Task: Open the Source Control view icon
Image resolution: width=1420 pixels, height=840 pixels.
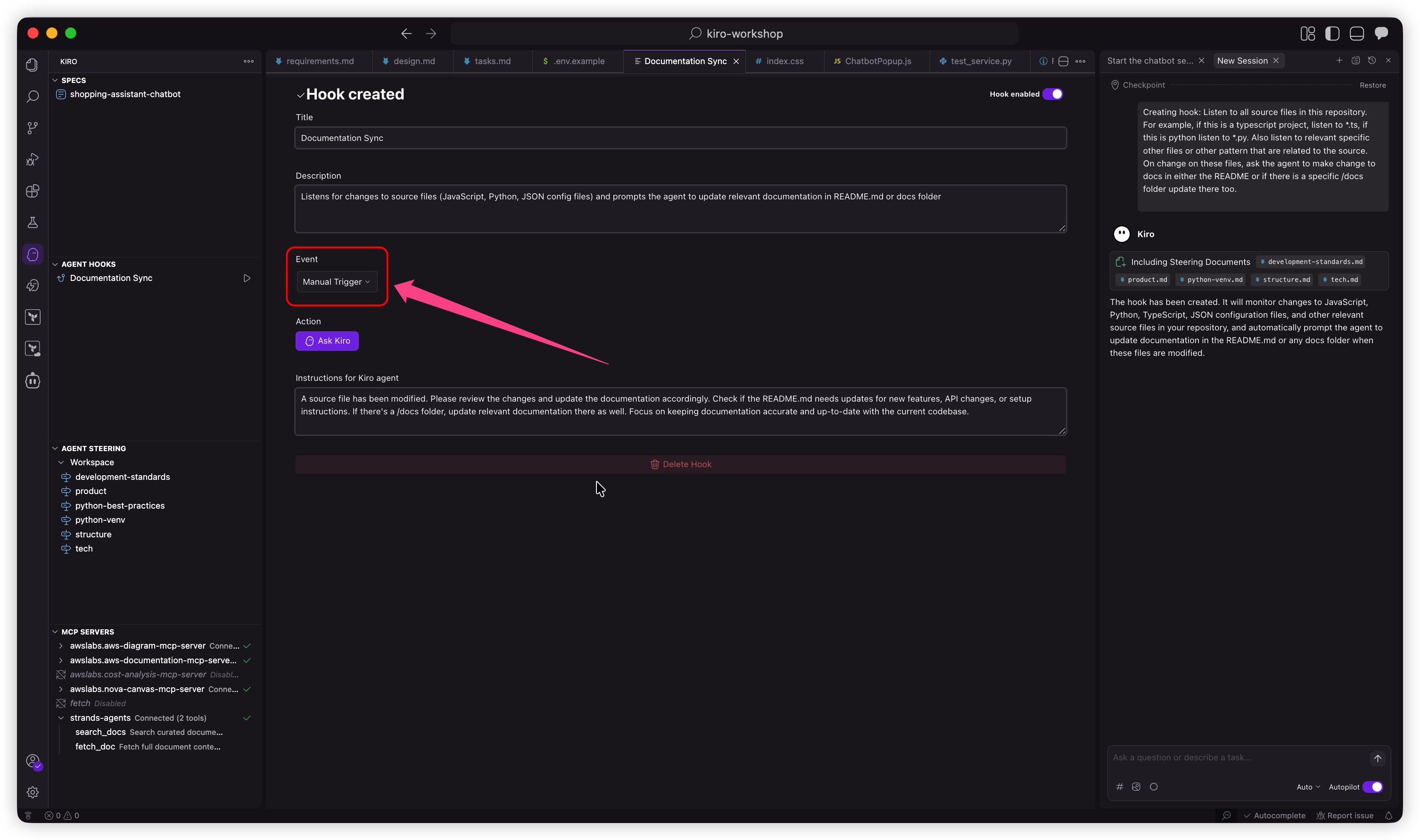Action: coord(33,128)
